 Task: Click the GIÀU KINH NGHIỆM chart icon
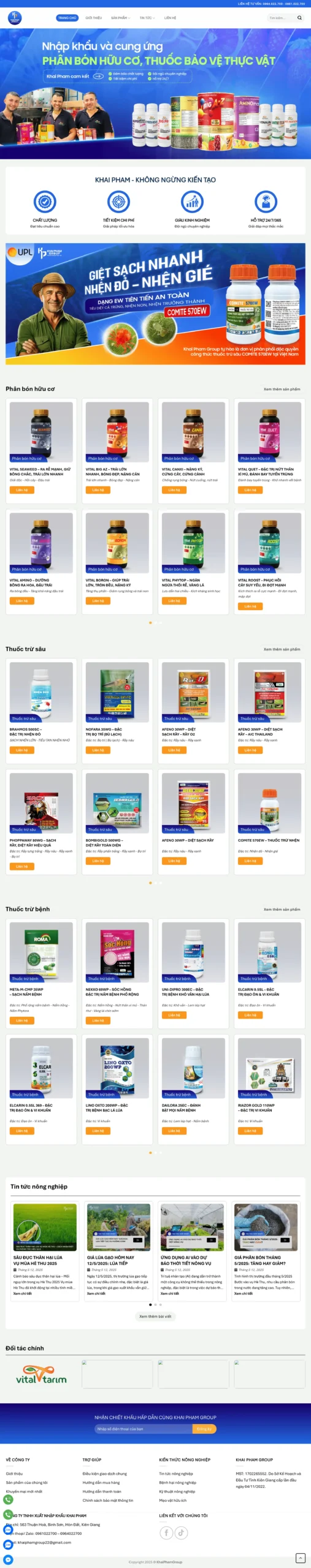tap(192, 202)
